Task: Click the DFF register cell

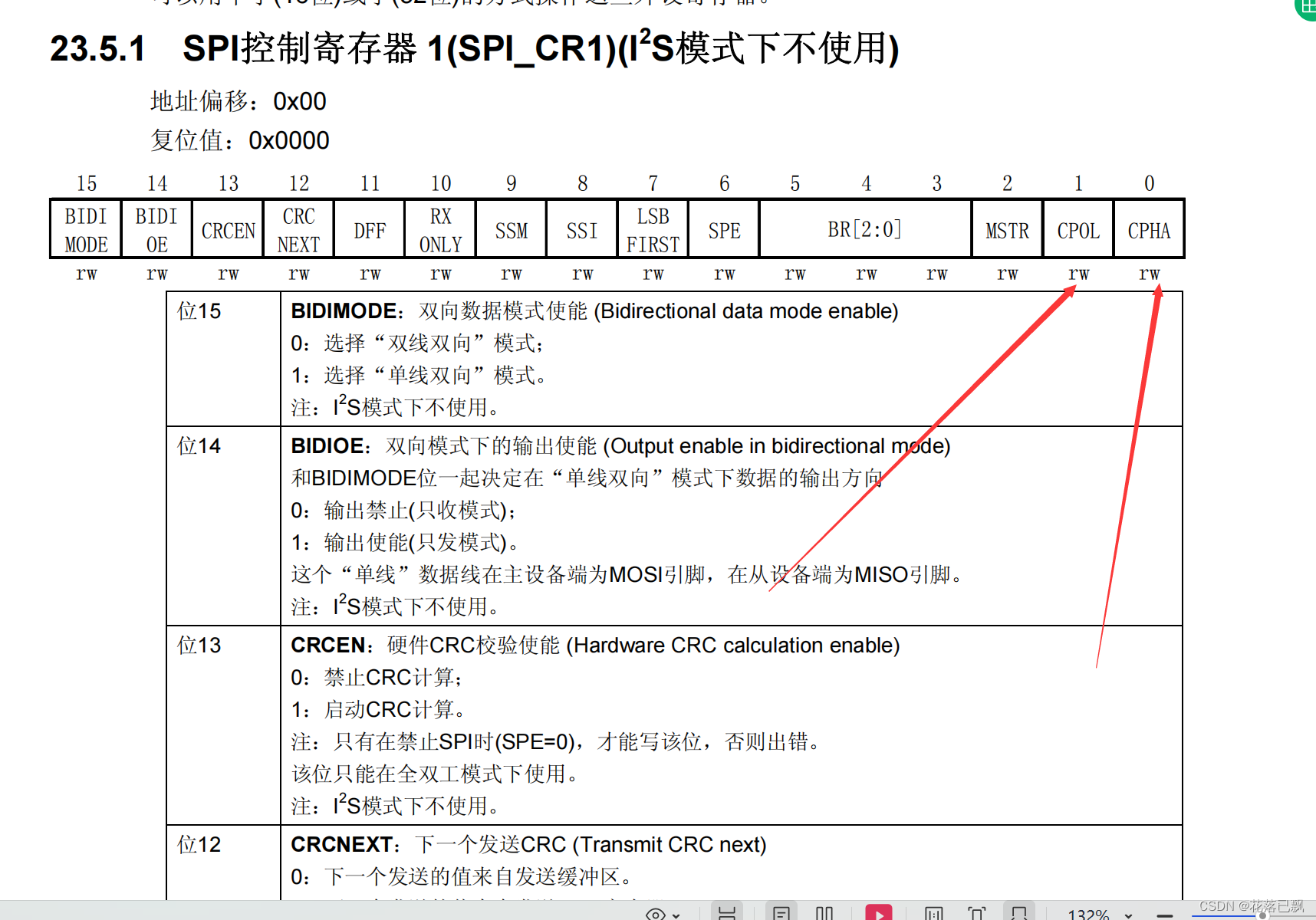Action: coord(370,229)
